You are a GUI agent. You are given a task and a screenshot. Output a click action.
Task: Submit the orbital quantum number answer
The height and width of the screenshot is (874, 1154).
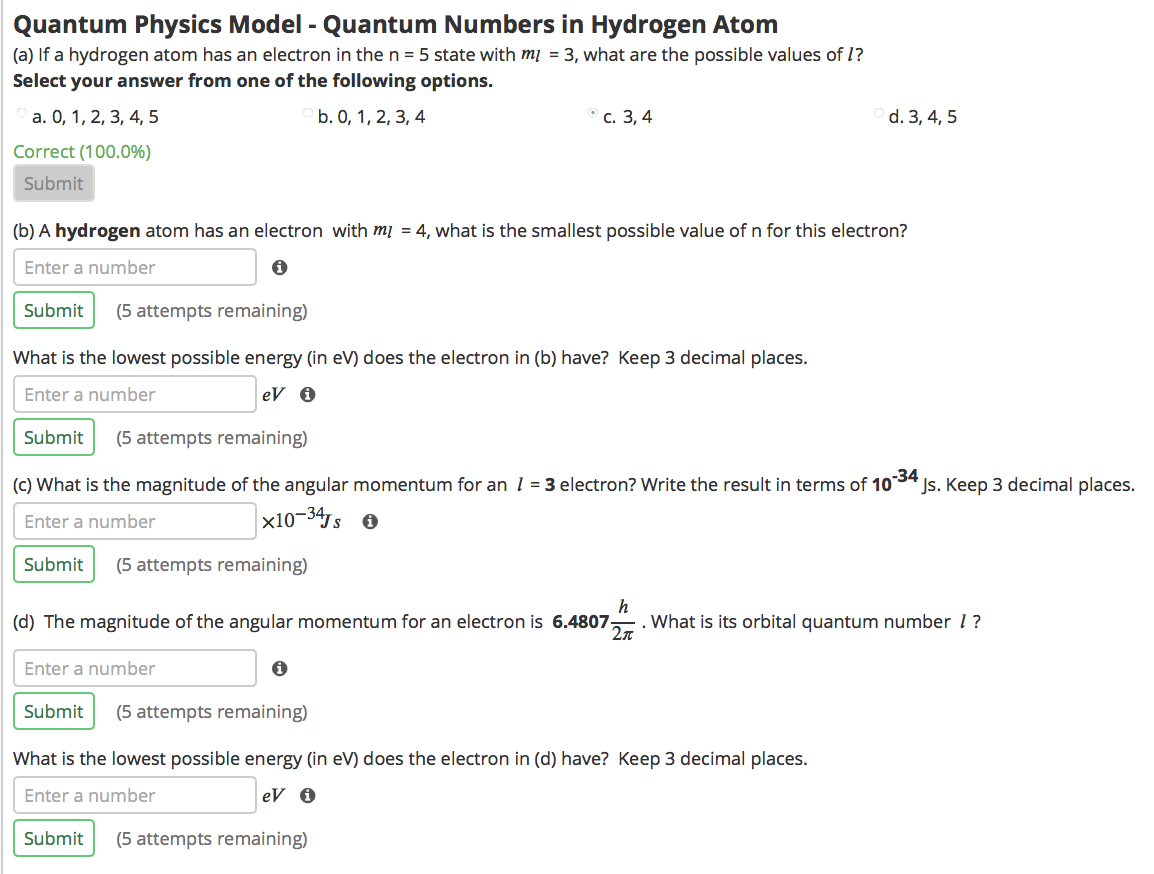pos(53,711)
